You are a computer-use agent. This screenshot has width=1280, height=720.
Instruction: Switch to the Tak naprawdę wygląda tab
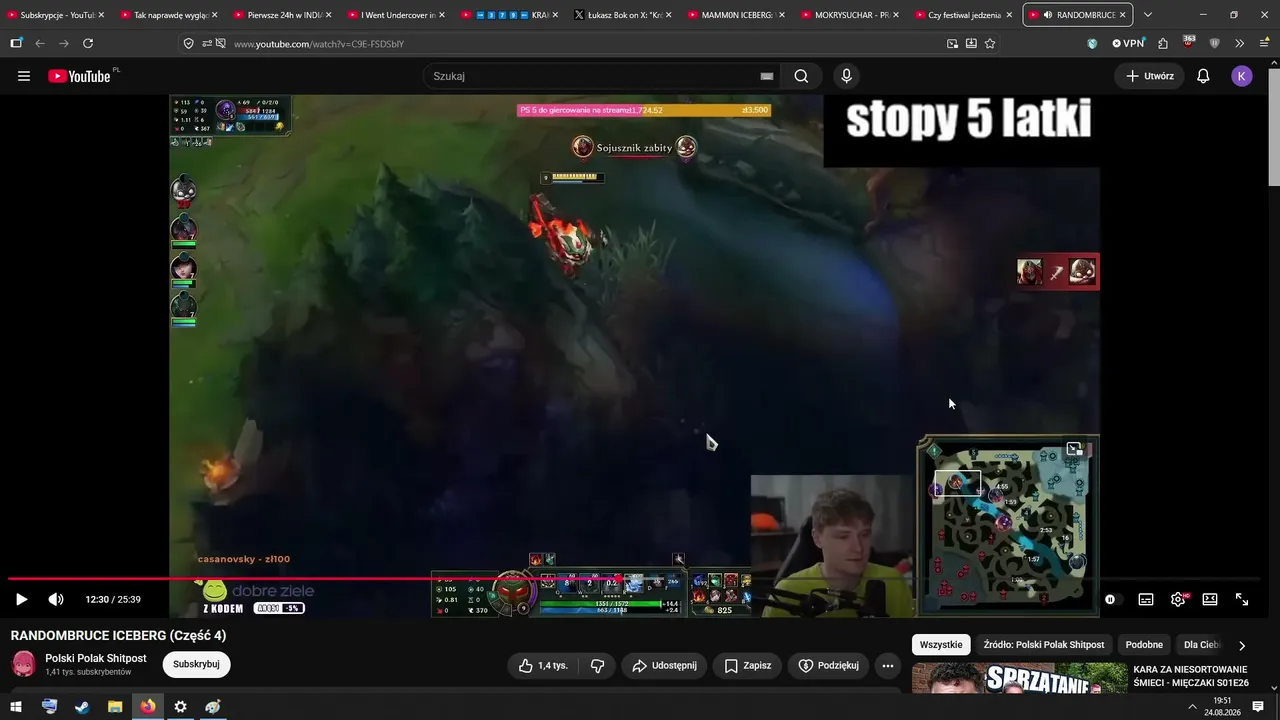(170, 15)
